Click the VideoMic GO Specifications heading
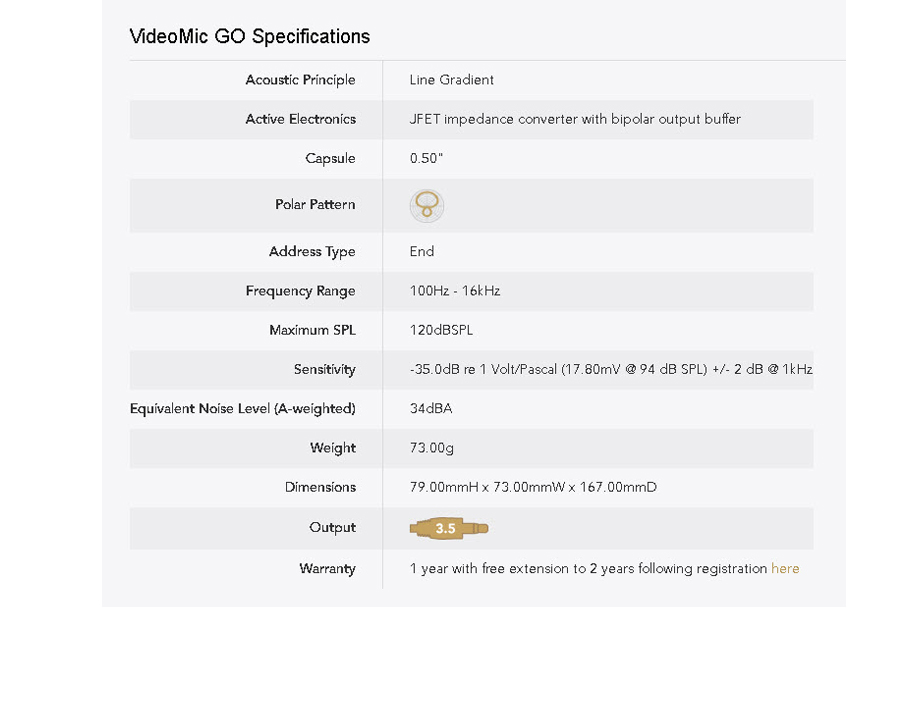924x705 pixels. [x=250, y=37]
